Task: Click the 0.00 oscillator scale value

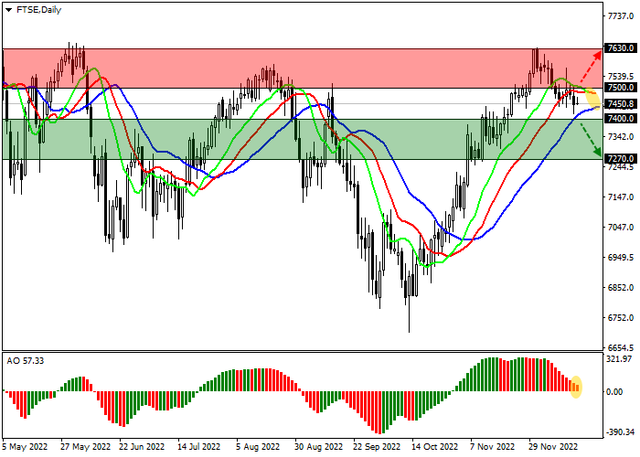Action: click(x=615, y=392)
